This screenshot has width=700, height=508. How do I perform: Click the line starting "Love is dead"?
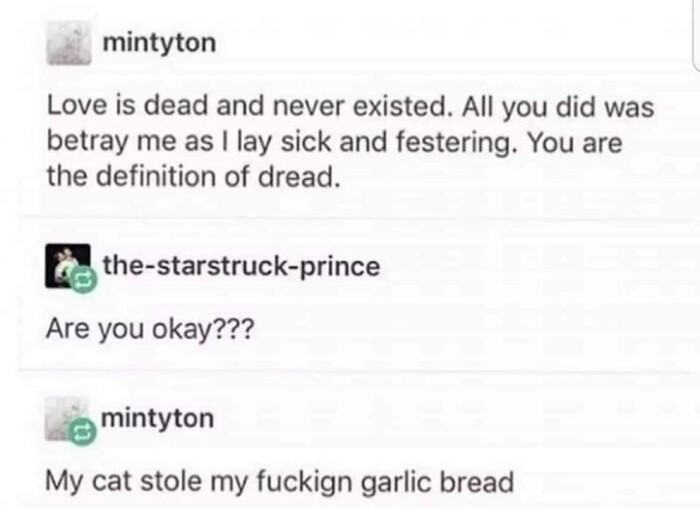[350, 106]
